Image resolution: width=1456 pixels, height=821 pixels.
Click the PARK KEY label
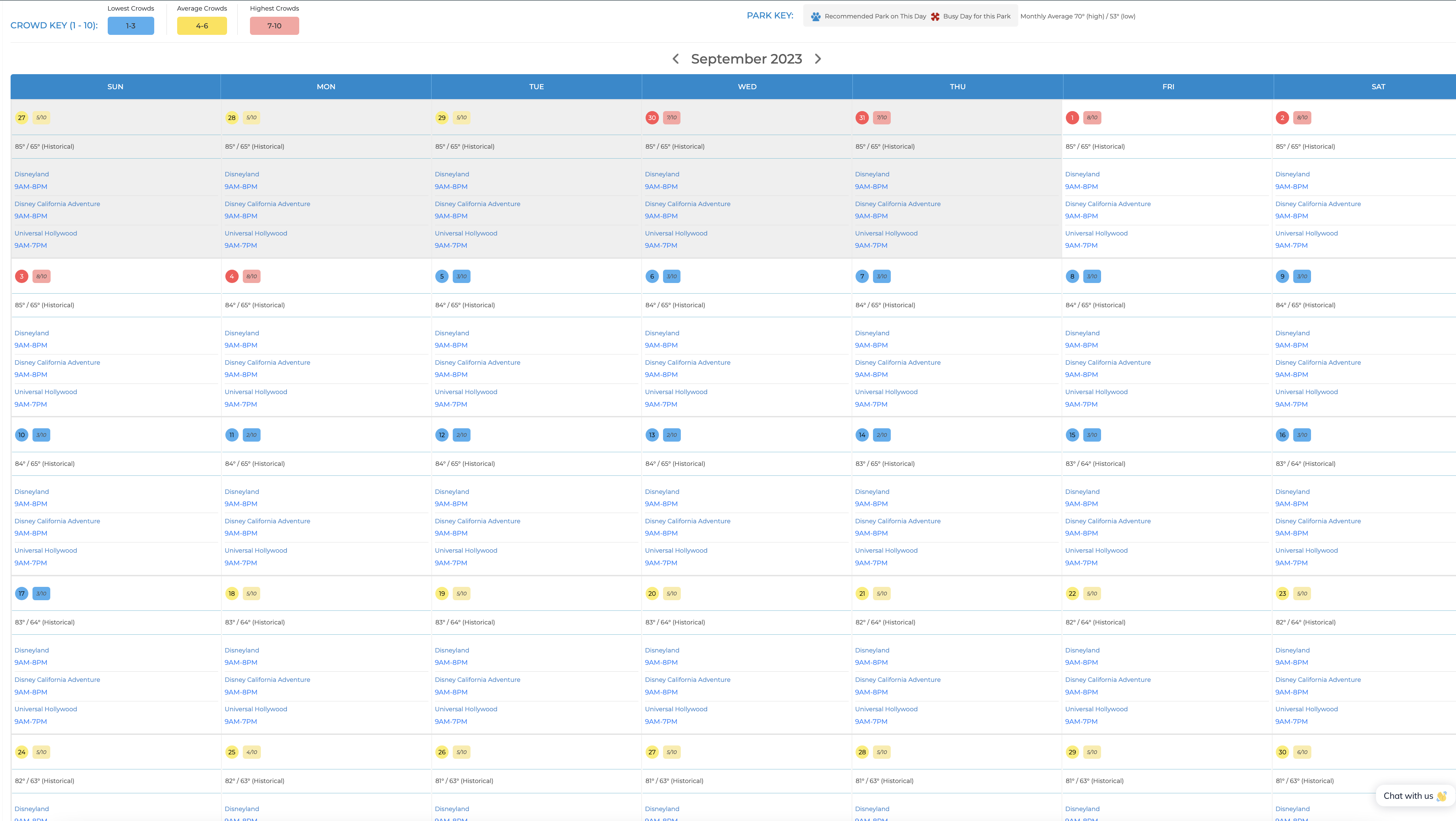(x=770, y=15)
